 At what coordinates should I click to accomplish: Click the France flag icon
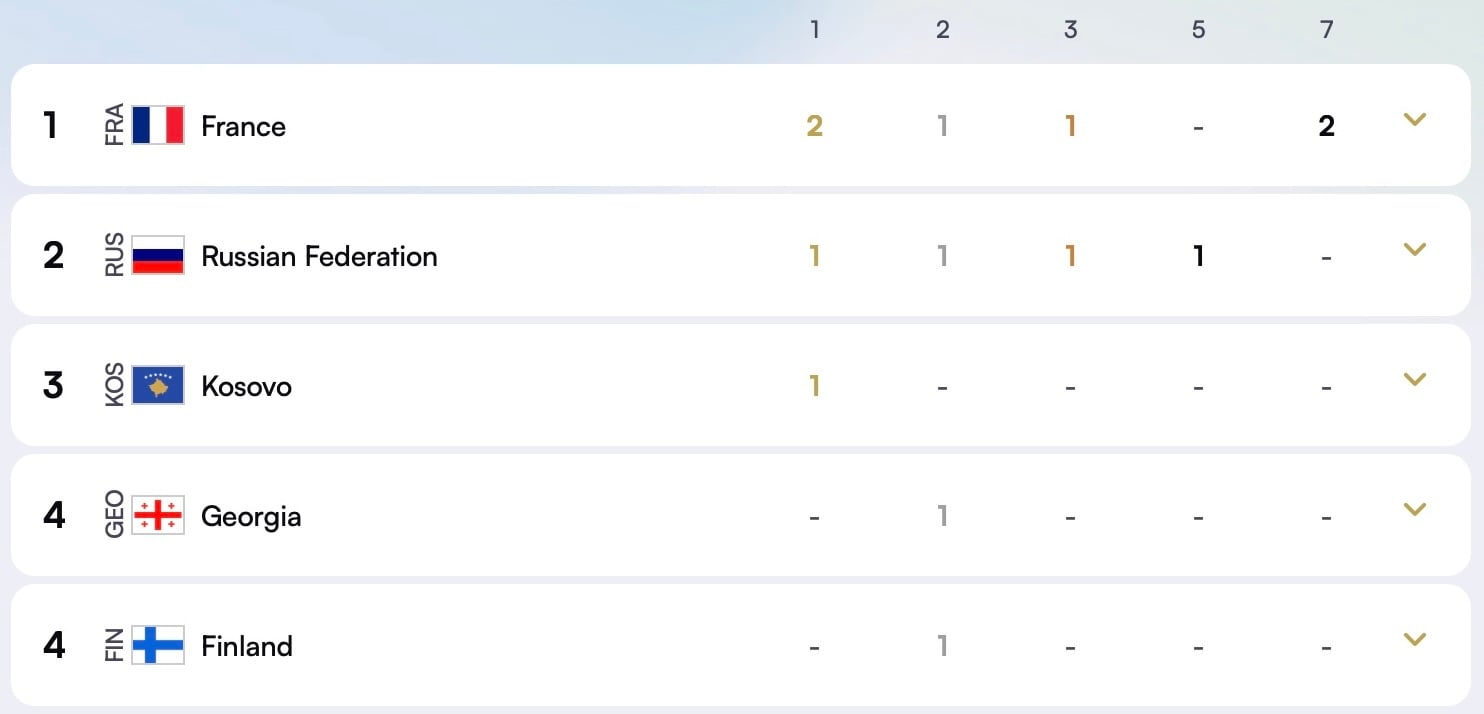point(158,126)
